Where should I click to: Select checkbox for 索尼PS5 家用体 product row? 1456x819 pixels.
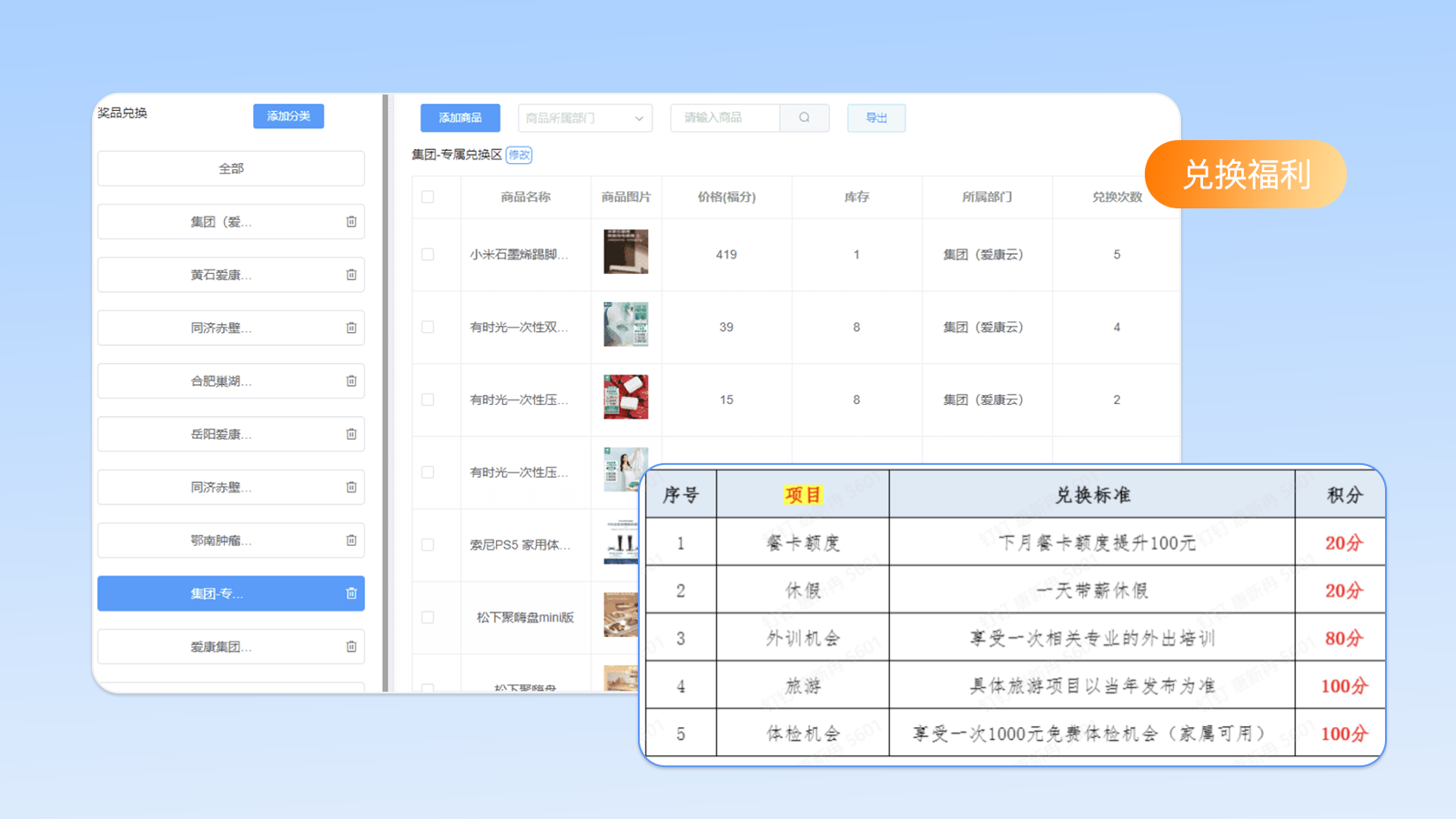(x=428, y=545)
